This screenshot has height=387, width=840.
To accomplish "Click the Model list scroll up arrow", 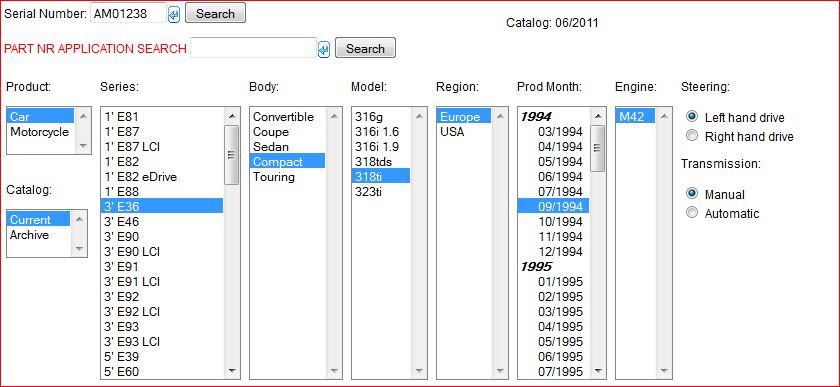I will (x=419, y=115).
